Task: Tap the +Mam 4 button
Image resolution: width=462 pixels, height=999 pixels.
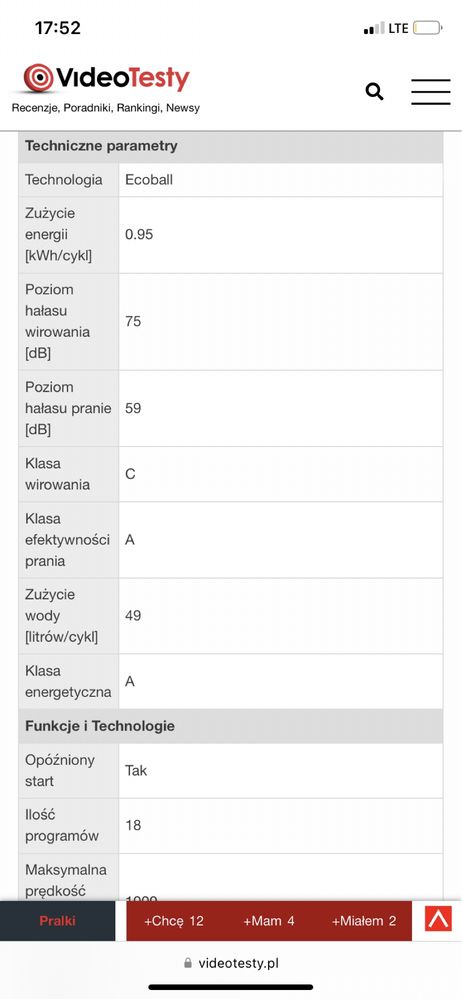Action: 268,921
